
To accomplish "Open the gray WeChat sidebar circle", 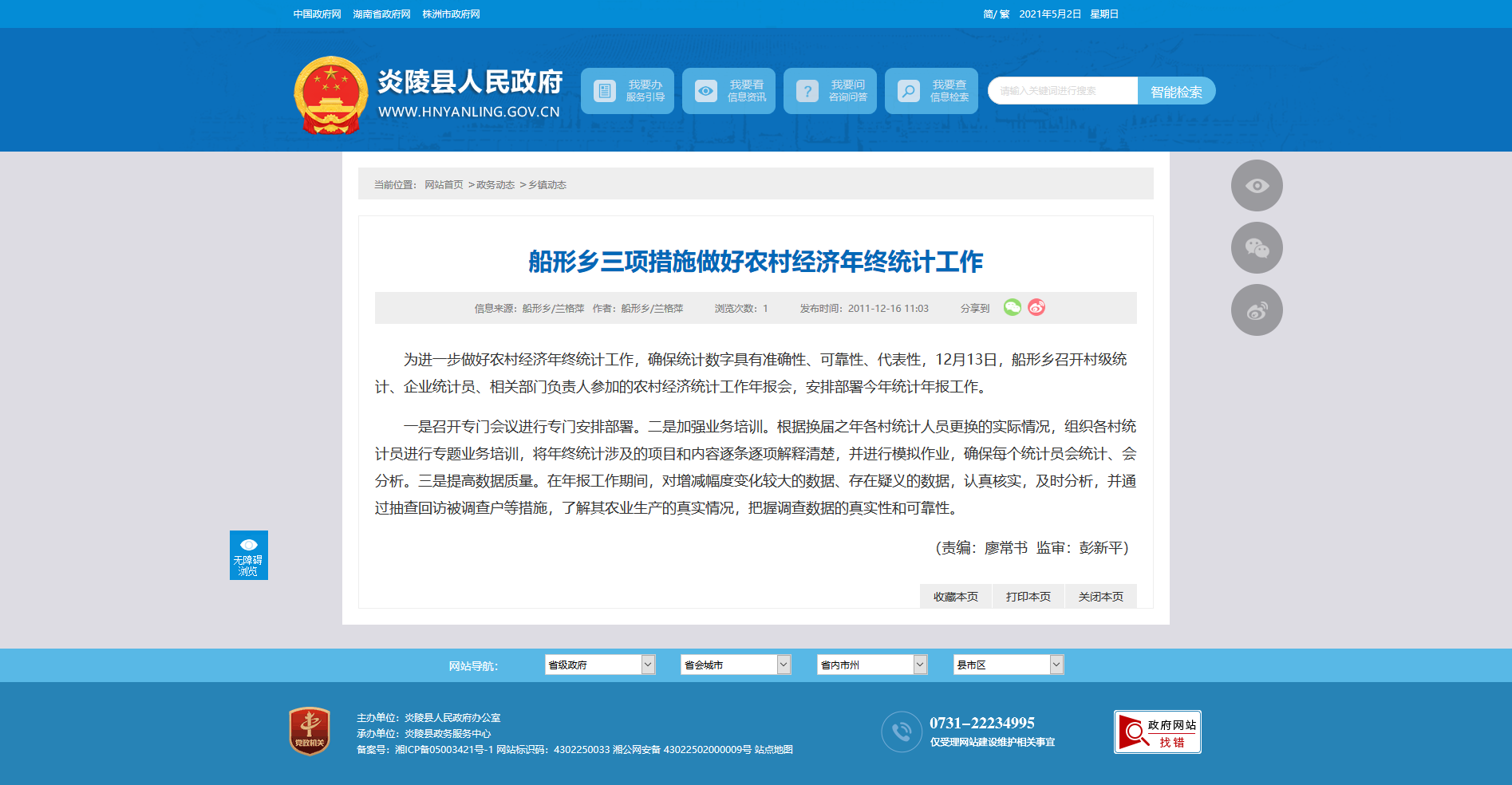I will click(1257, 248).
